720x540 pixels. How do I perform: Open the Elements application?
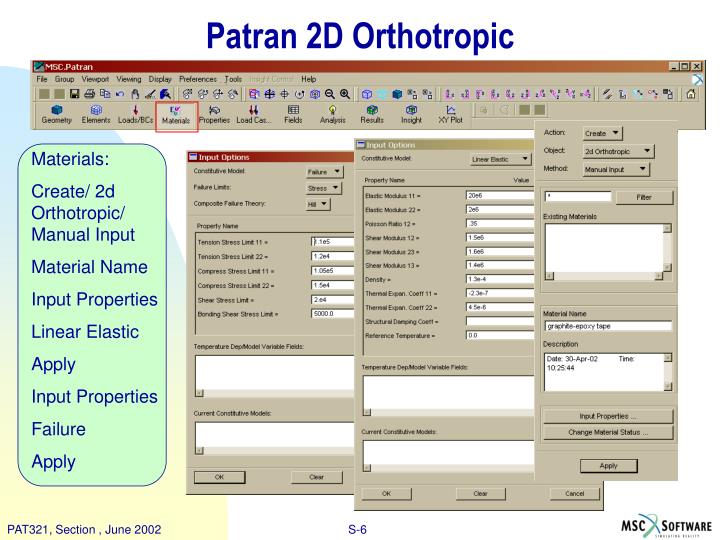[96, 114]
